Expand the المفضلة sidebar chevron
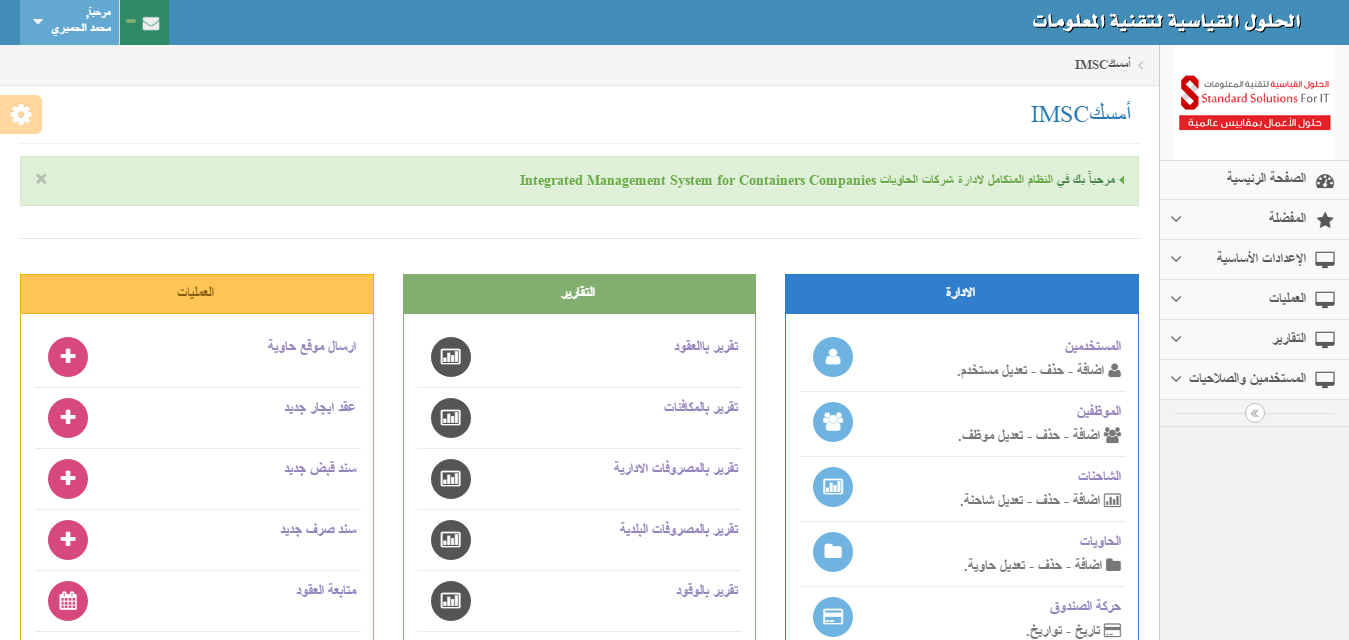1349x640 pixels. [x=1176, y=219]
